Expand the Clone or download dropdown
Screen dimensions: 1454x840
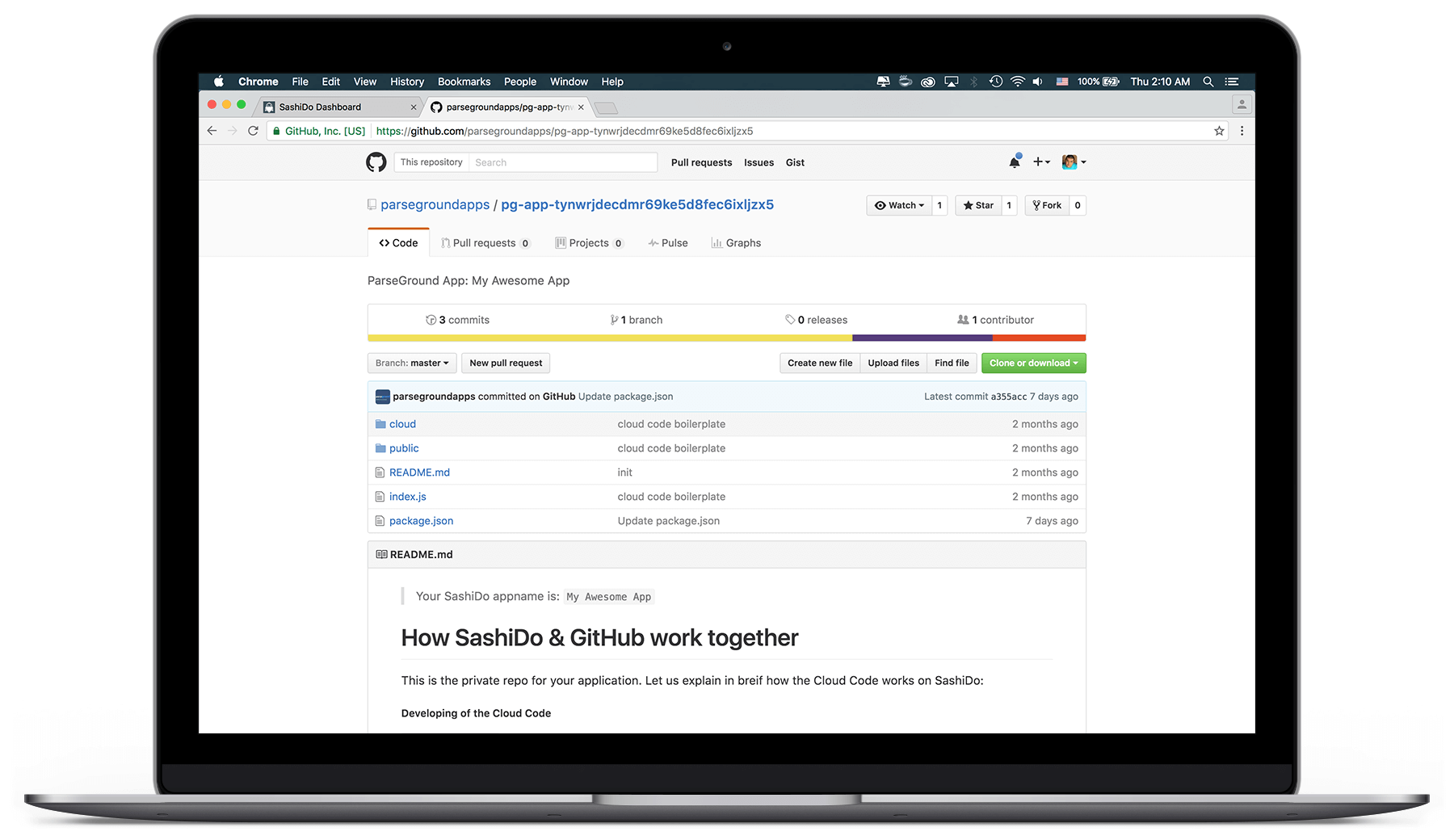pos(1034,363)
